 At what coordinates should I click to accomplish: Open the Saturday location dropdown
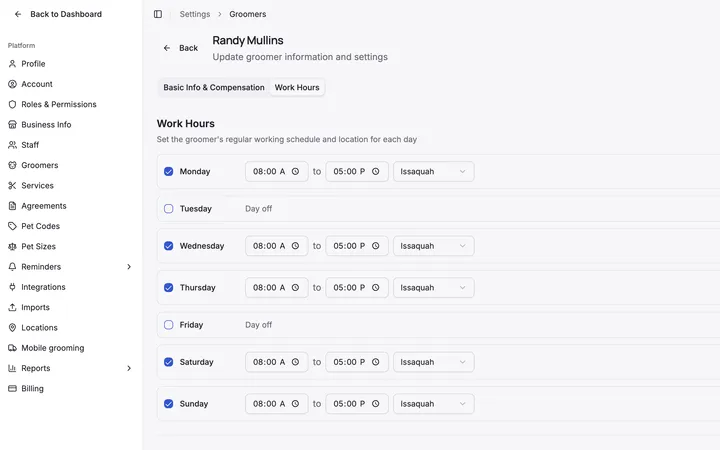pyautogui.click(x=433, y=362)
